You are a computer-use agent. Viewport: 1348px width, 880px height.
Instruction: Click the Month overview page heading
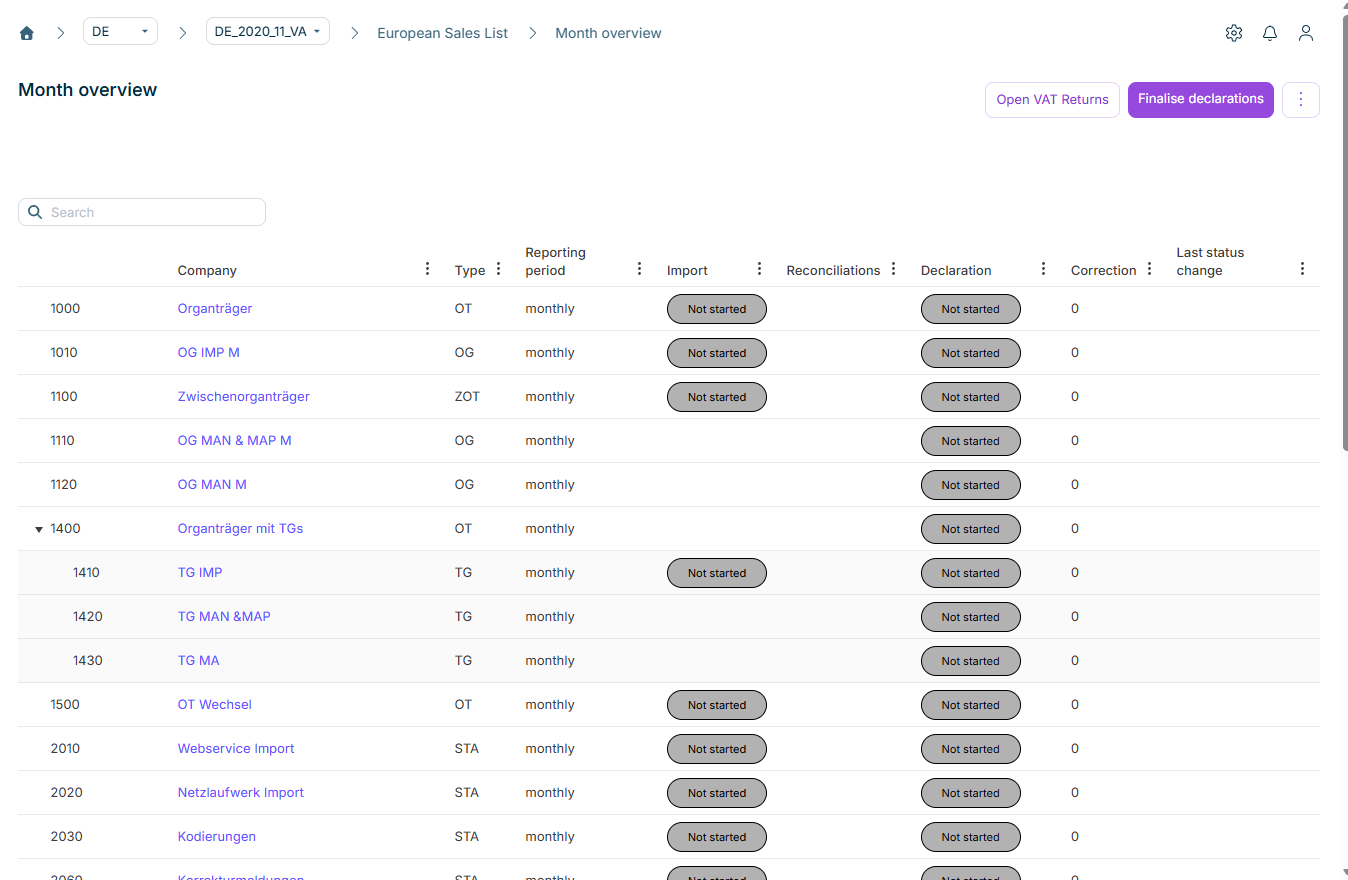coord(88,90)
